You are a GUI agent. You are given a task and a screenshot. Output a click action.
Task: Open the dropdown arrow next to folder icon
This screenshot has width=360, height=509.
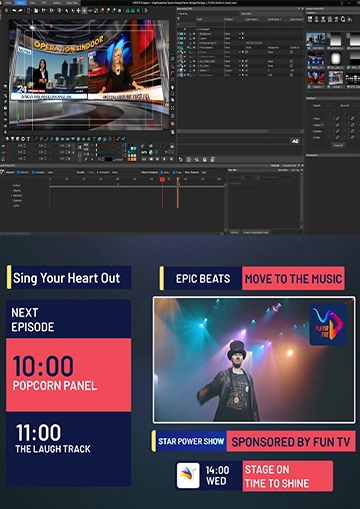point(39,11)
